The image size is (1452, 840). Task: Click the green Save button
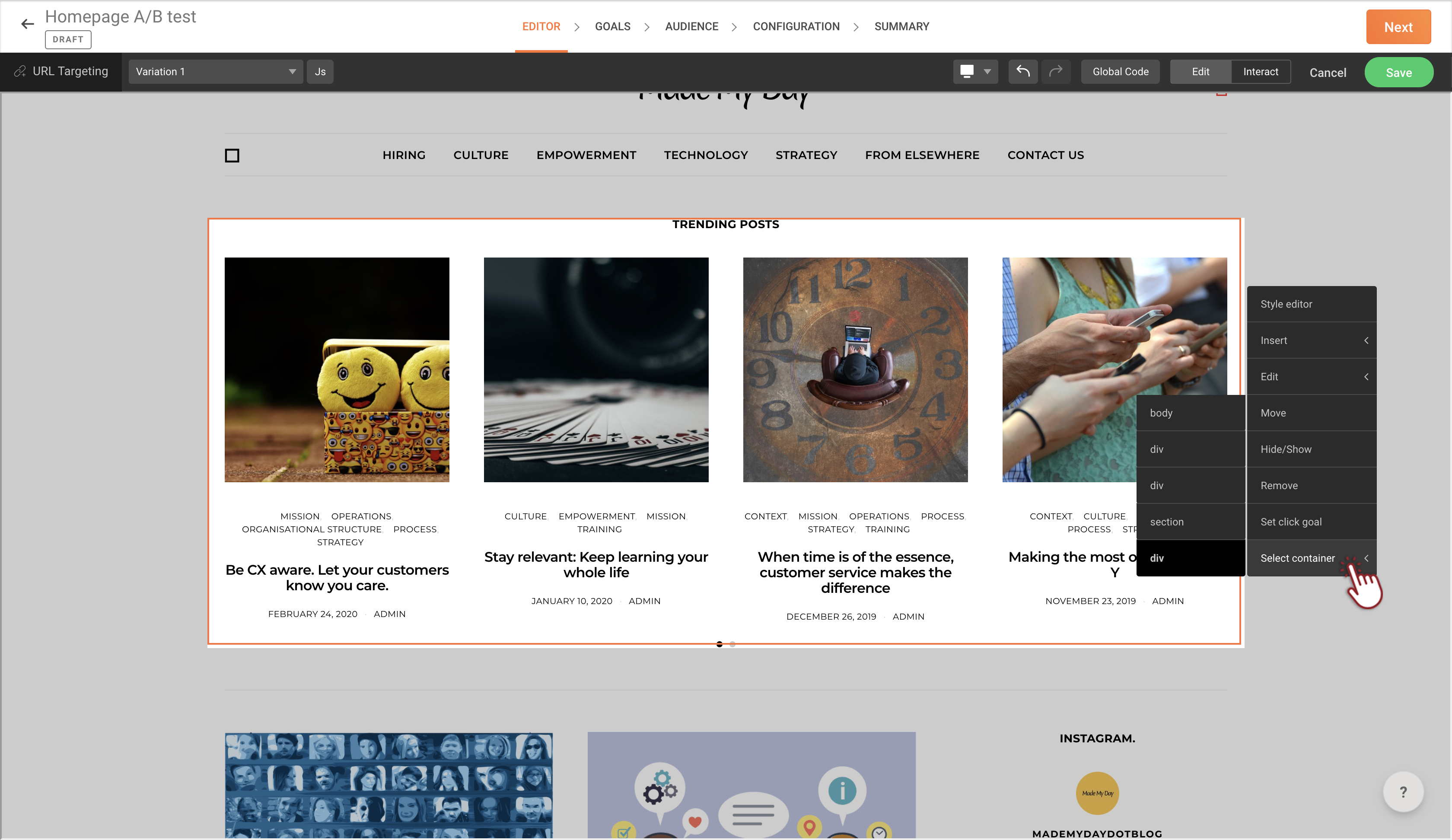tap(1398, 73)
